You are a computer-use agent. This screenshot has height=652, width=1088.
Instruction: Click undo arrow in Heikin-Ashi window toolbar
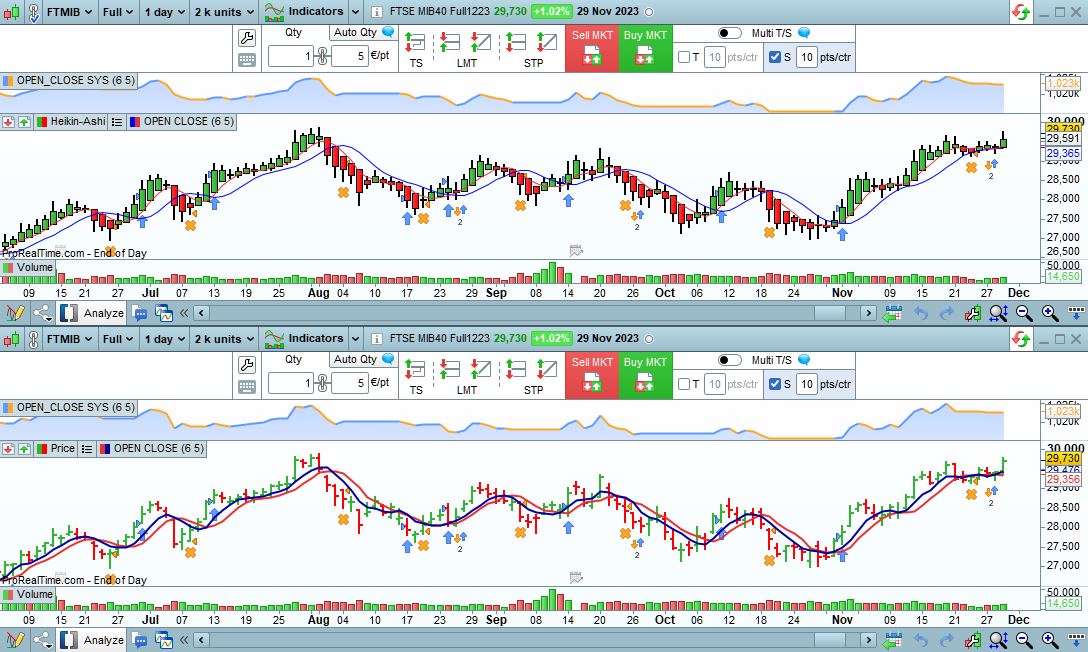921,314
